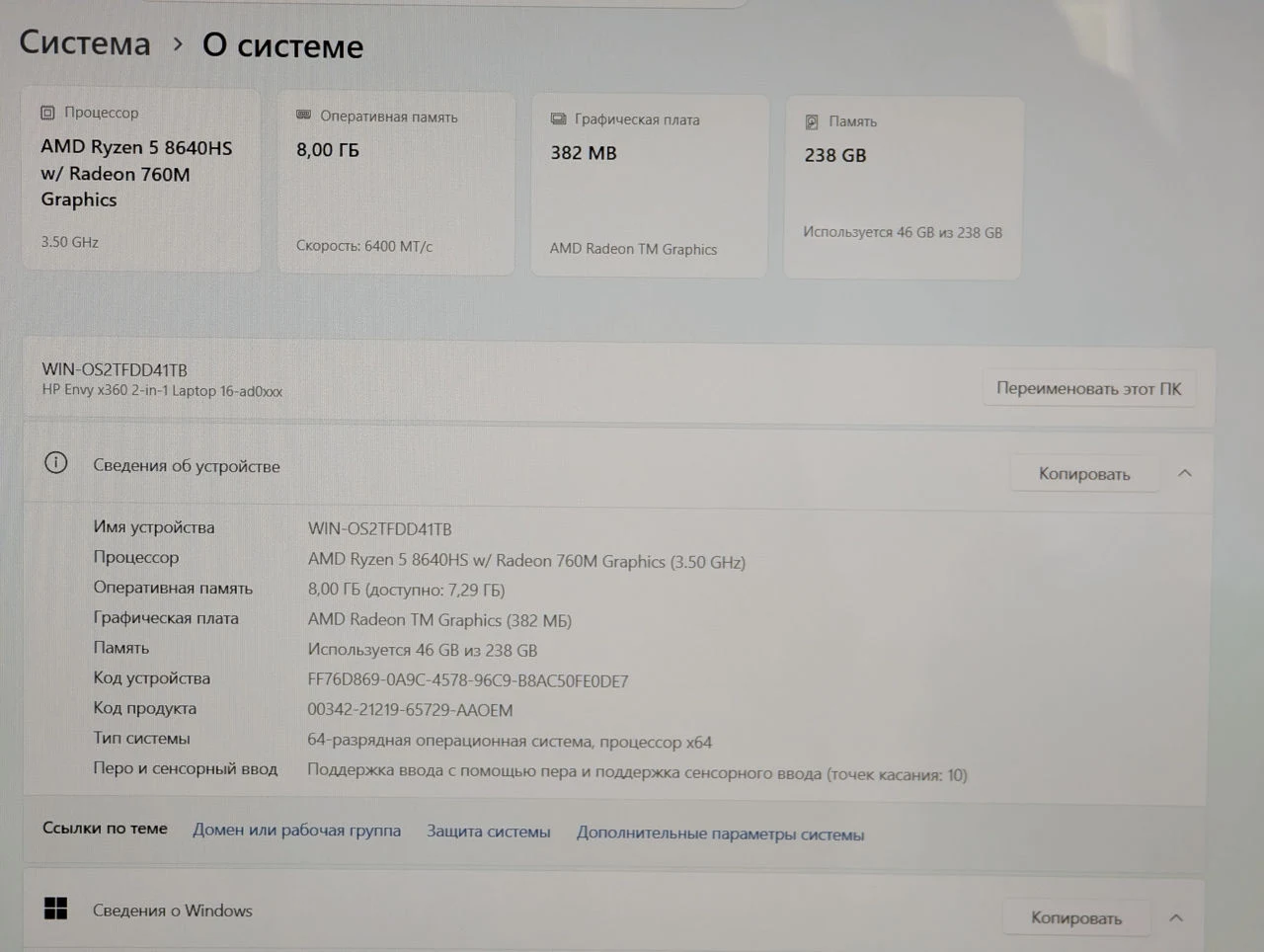Click Скорость: 6400 MT/с in the RAM card
This screenshot has width=1264, height=952.
point(364,246)
